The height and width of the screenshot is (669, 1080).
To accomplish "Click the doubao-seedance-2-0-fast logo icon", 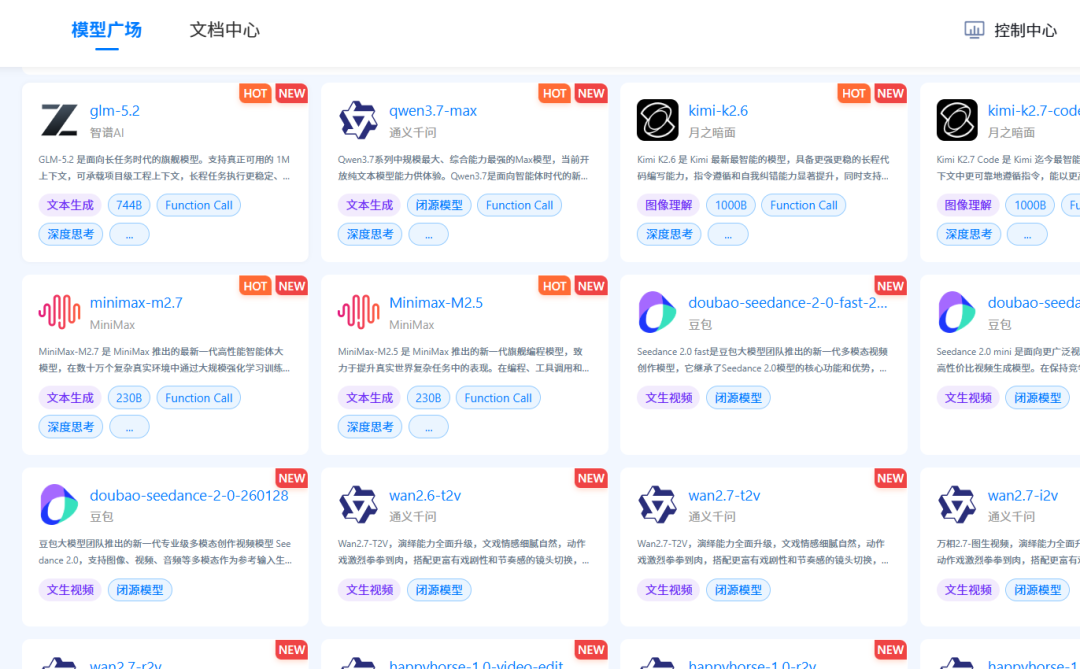I will tap(657, 312).
